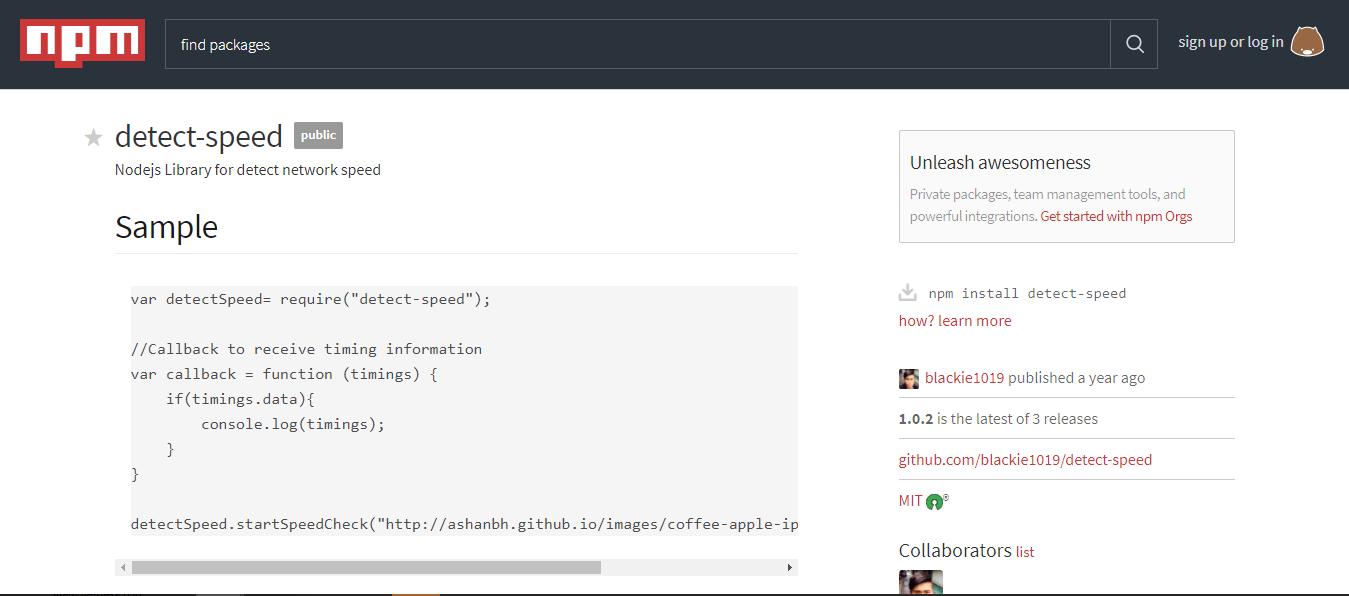Click the horizontal scrollbar thumb under code
Viewport: 1349px width, 596px height.
pyautogui.click(x=366, y=567)
